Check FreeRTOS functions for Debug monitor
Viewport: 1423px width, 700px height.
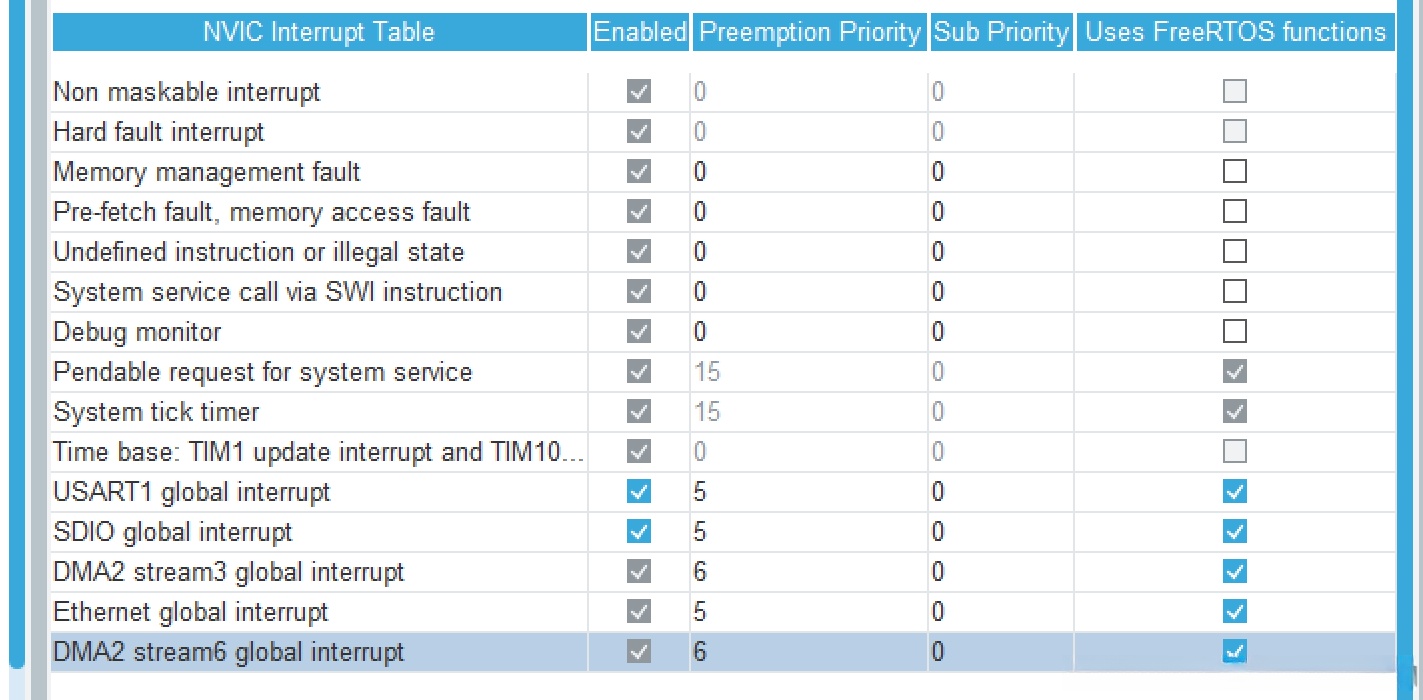(x=1235, y=332)
